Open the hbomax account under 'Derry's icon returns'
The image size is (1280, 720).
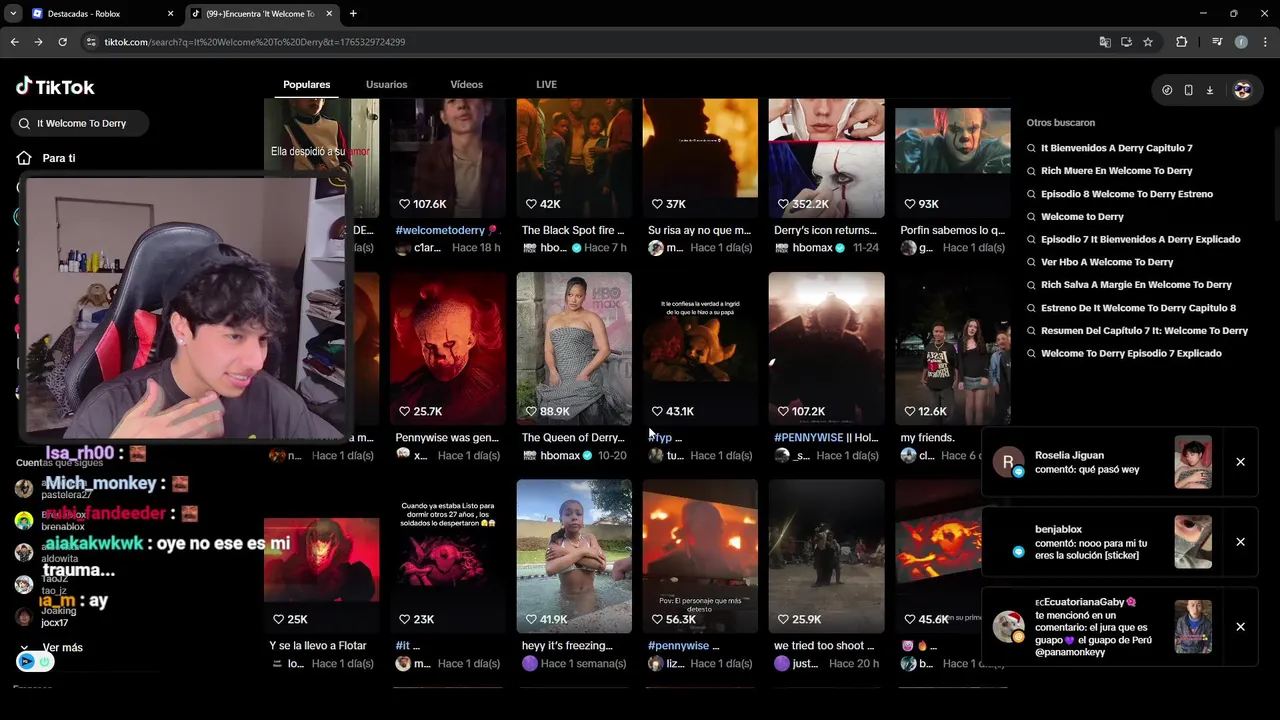(812, 248)
